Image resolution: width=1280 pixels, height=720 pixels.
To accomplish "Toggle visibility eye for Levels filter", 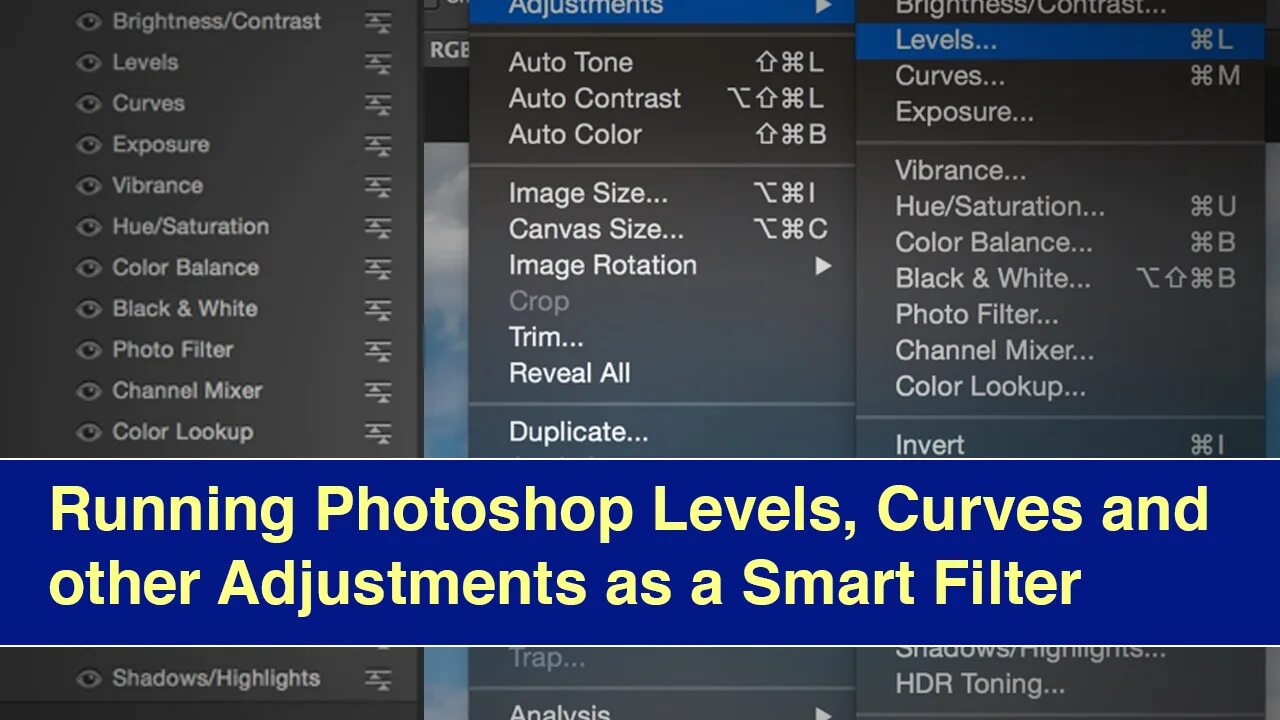I will (x=89, y=62).
